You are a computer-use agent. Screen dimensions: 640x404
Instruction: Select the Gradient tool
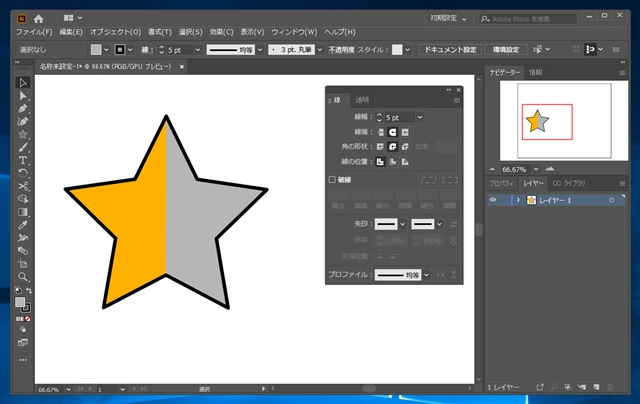[x=23, y=212]
